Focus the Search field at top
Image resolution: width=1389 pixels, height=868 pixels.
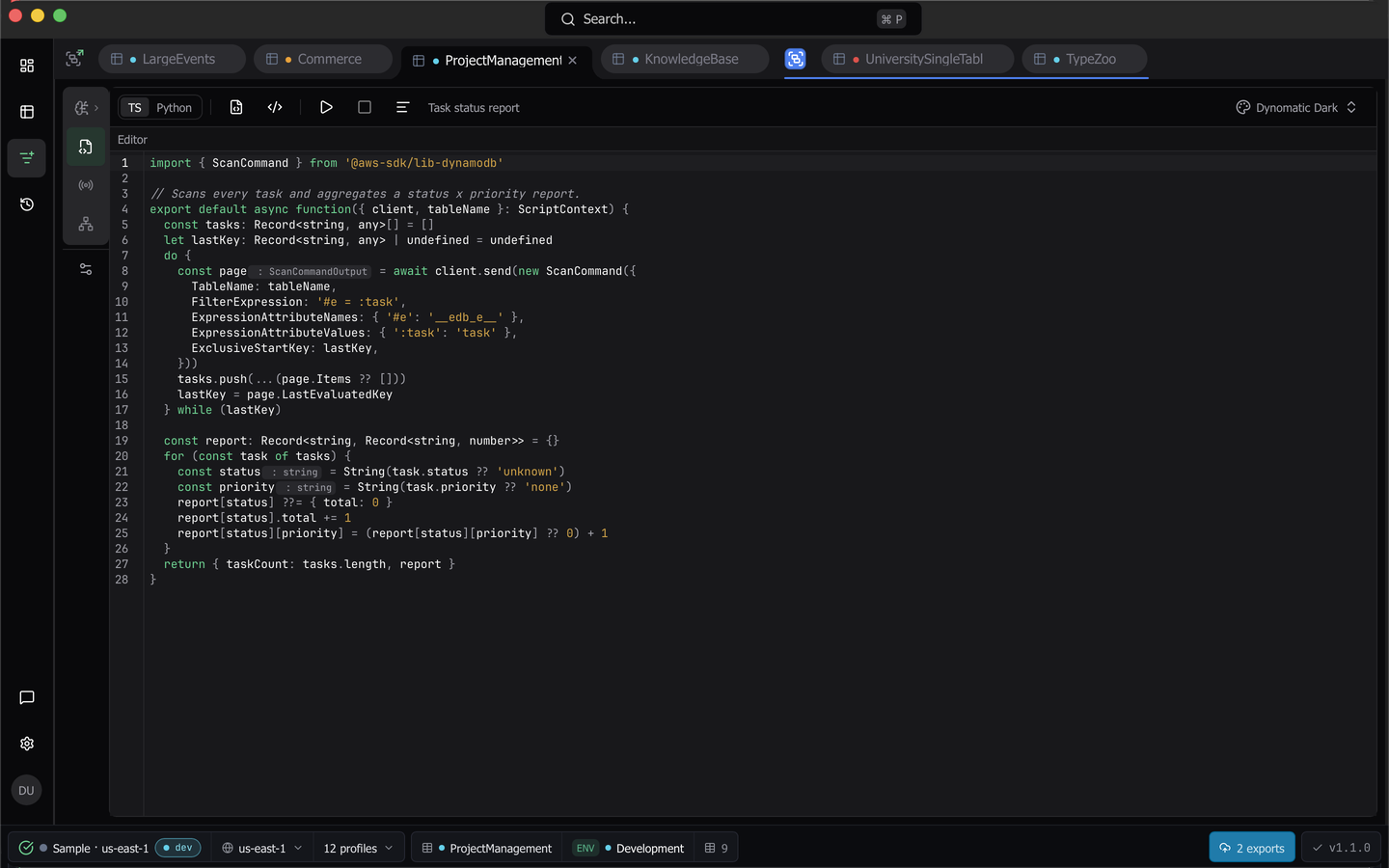click(733, 19)
